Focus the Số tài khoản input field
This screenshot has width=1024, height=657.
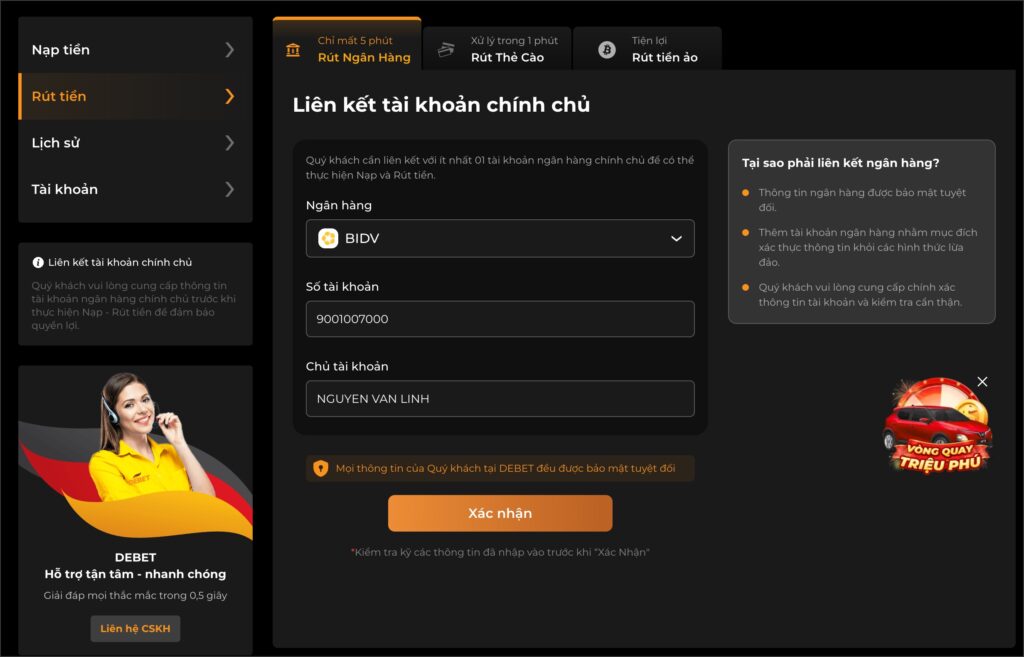pyautogui.click(x=500, y=319)
